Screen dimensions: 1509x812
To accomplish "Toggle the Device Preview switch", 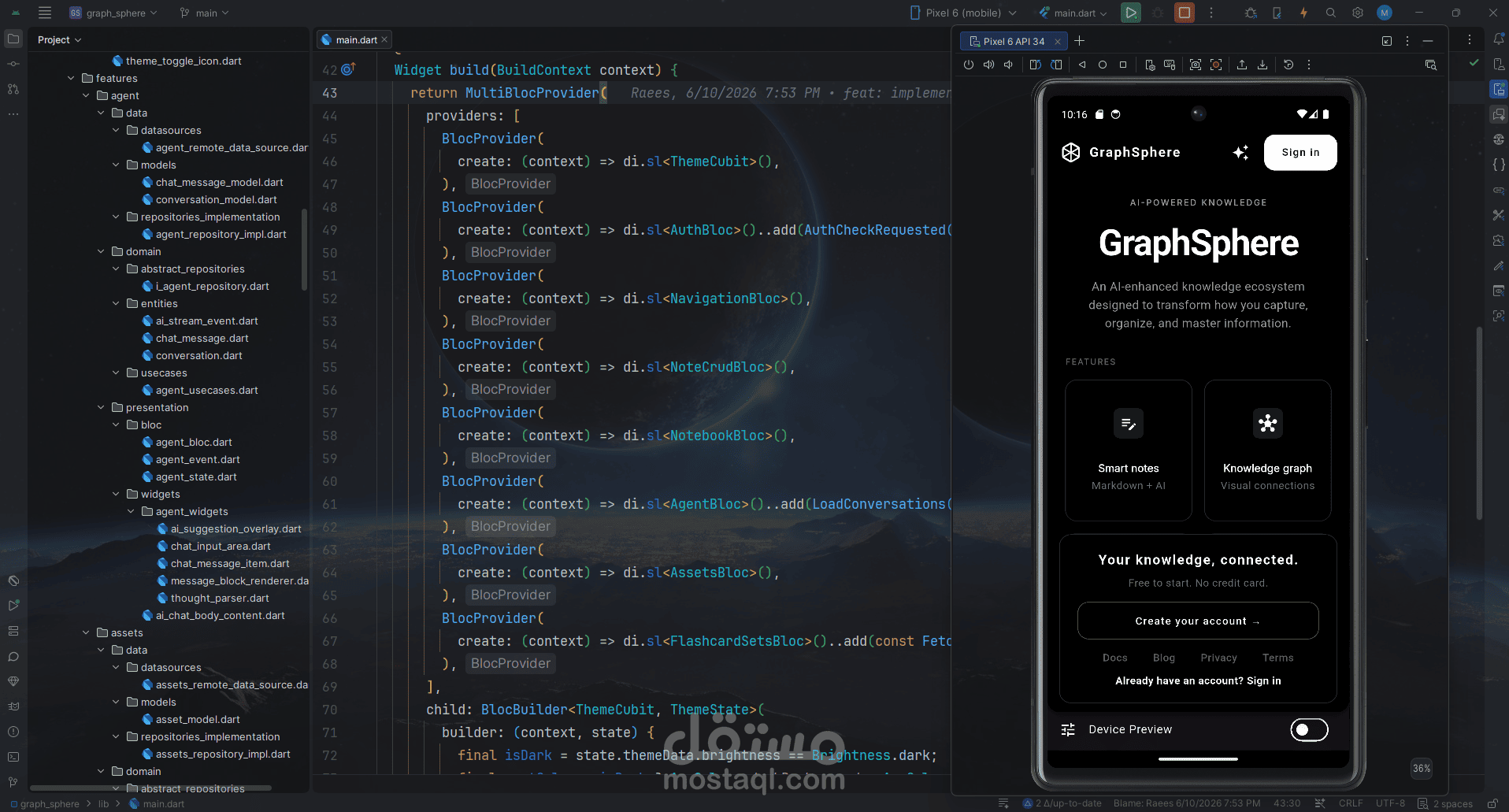I will (x=1309, y=730).
